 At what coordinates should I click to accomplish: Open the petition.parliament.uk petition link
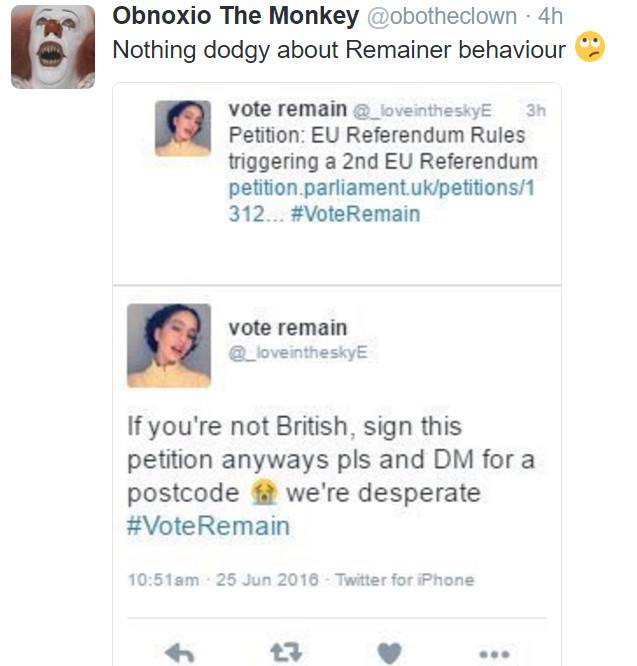click(381, 200)
